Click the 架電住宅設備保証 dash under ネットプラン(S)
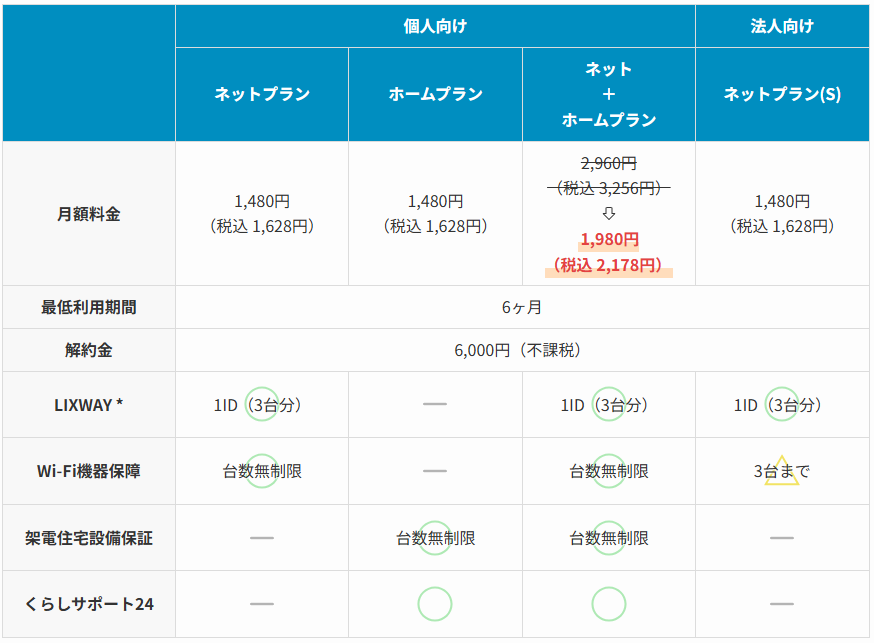The image size is (874, 643). tap(782, 538)
